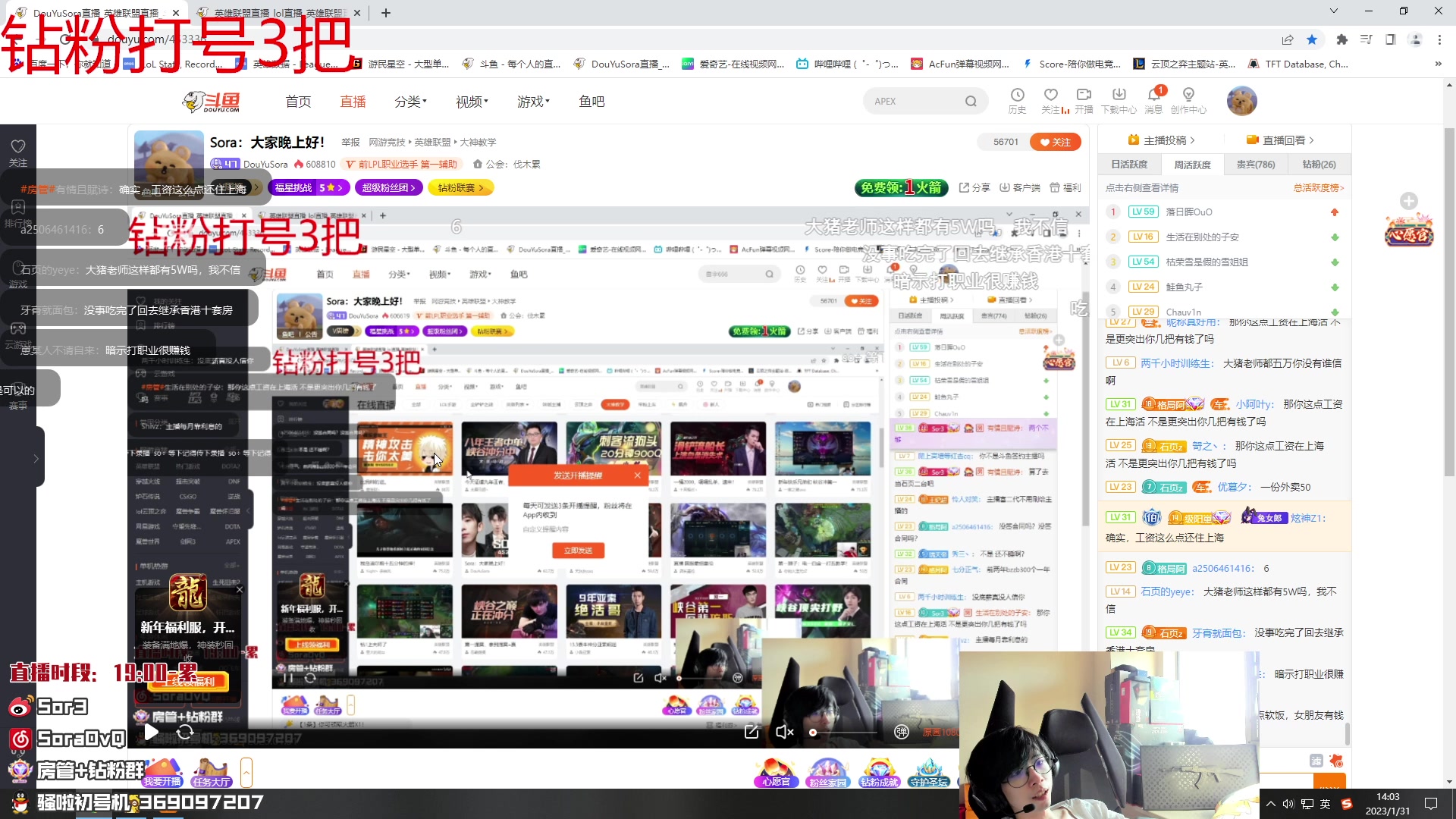Viewport: 1456px width, 819px height.
Task: Reload the stream with refresh icon
Action: pos(185,732)
